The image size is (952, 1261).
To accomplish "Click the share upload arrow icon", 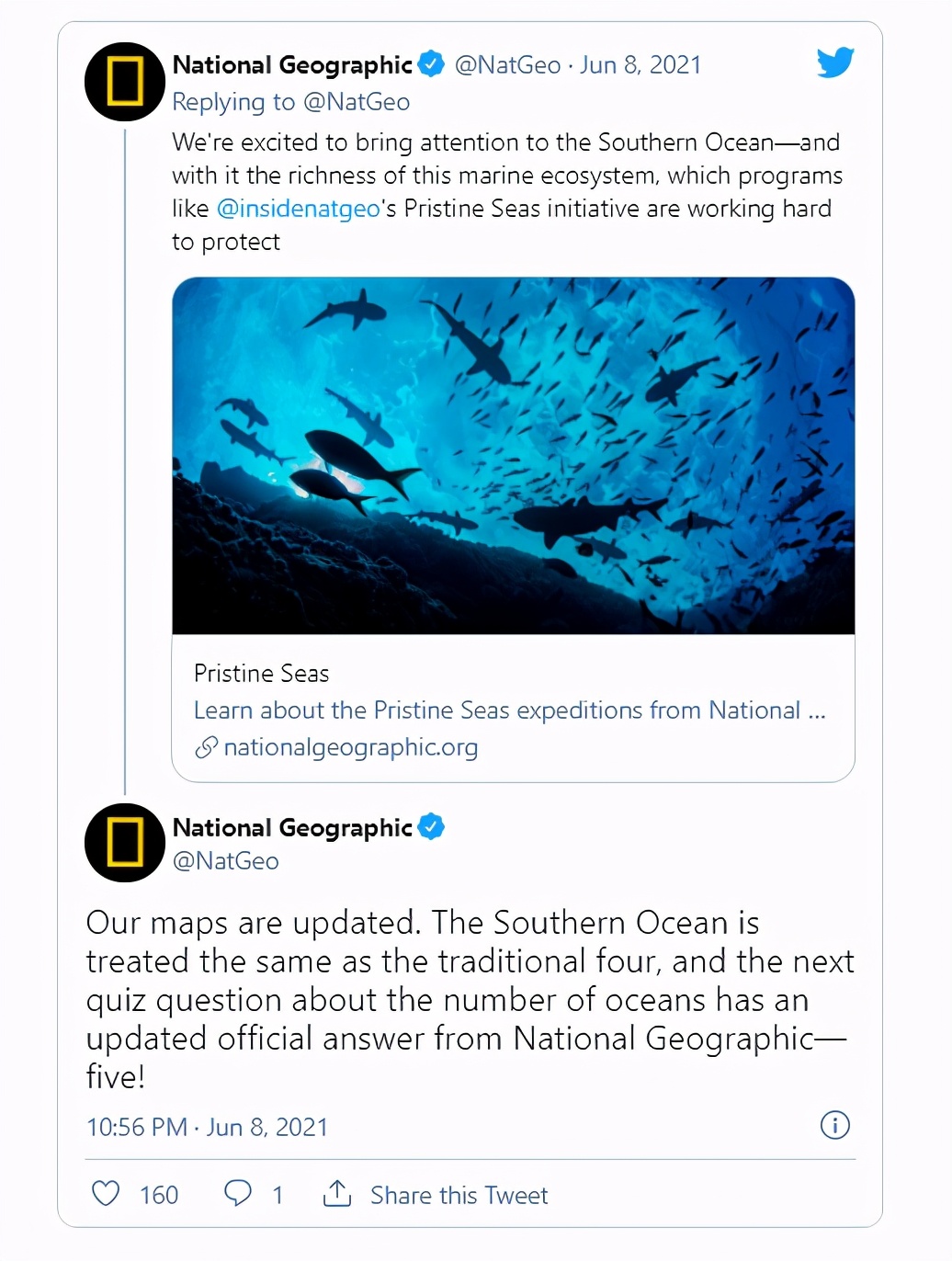I will tap(337, 1192).
